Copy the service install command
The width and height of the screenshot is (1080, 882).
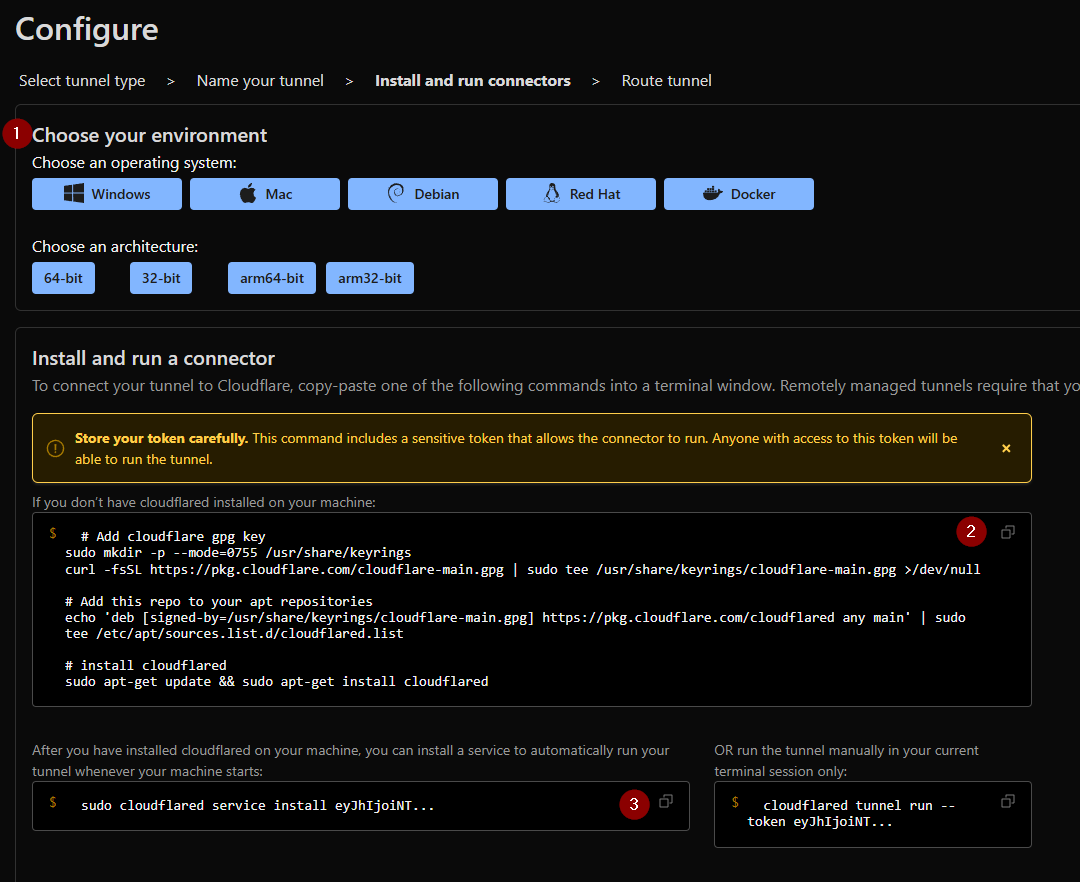click(666, 800)
